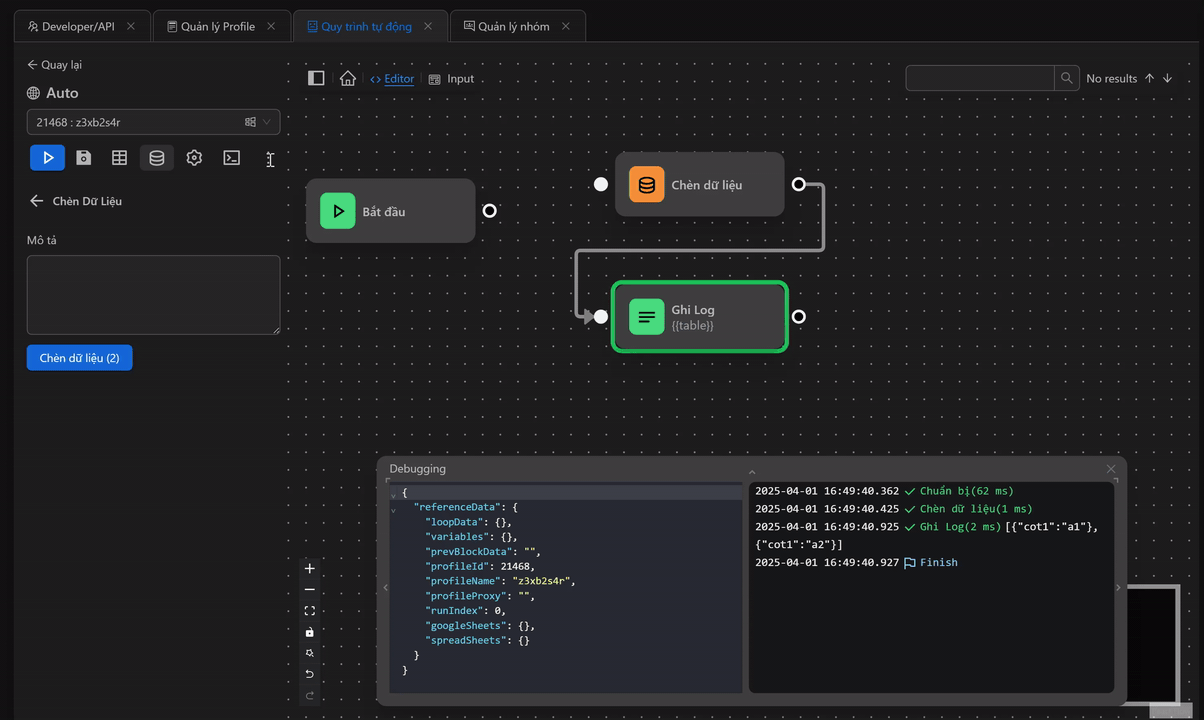
Task: Run the workflow with the play icon
Action: (x=47, y=157)
